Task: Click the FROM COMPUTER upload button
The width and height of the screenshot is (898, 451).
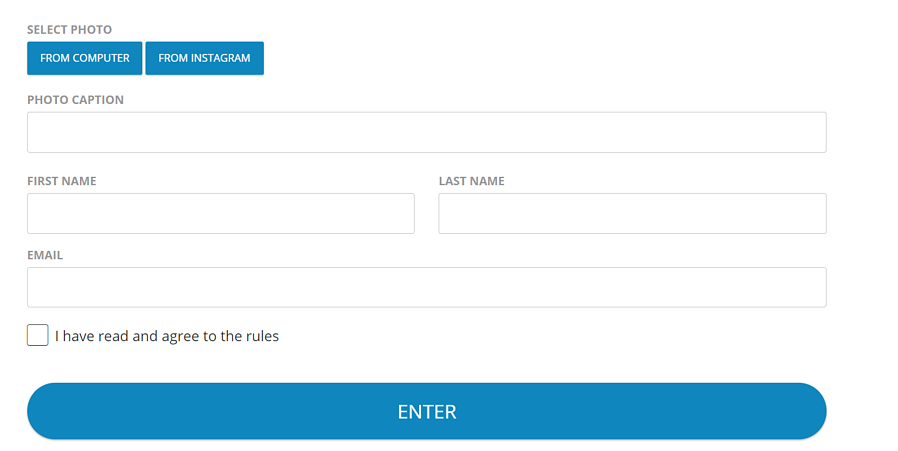Action: click(x=85, y=58)
